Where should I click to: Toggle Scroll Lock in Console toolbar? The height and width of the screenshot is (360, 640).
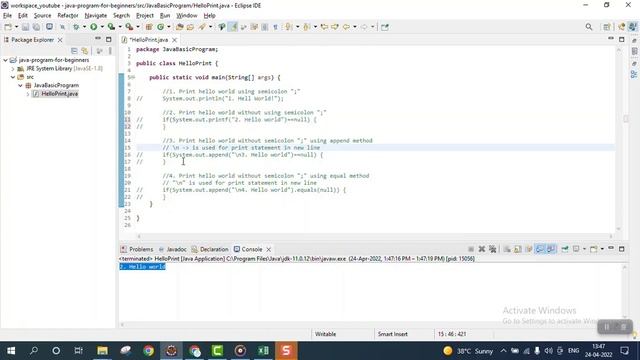tap(518, 249)
